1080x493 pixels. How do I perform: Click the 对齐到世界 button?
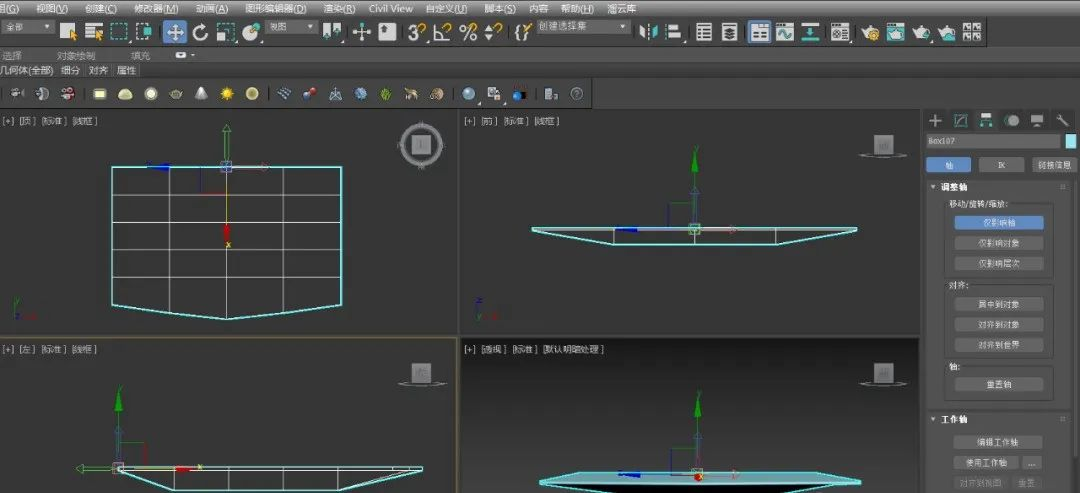(999, 345)
